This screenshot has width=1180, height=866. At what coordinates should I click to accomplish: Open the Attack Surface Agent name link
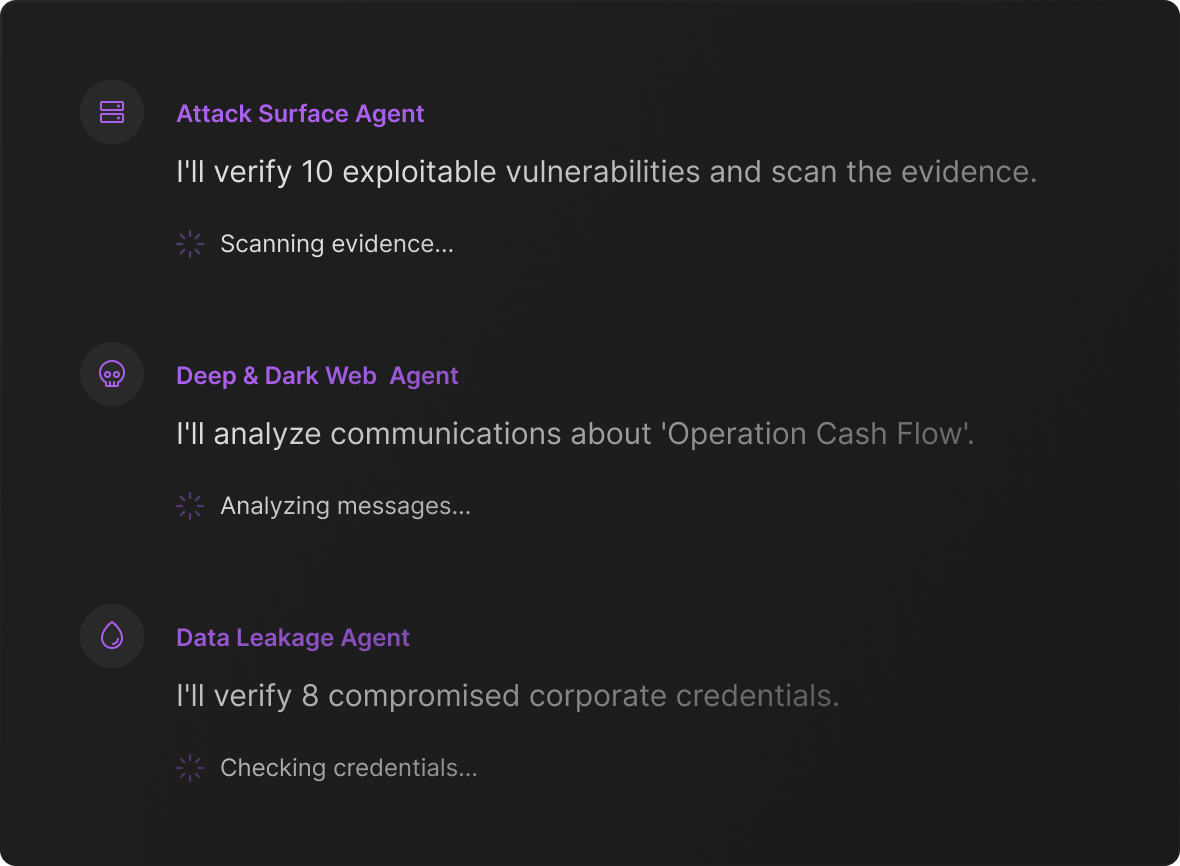tap(300, 114)
